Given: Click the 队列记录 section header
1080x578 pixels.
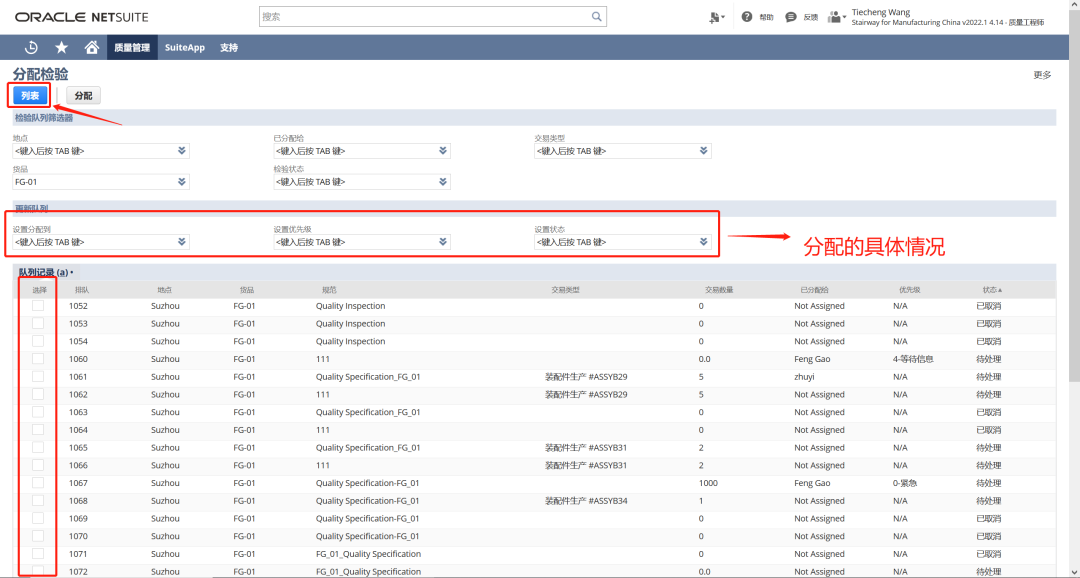Looking at the screenshot, I should pyautogui.click(x=46, y=272).
